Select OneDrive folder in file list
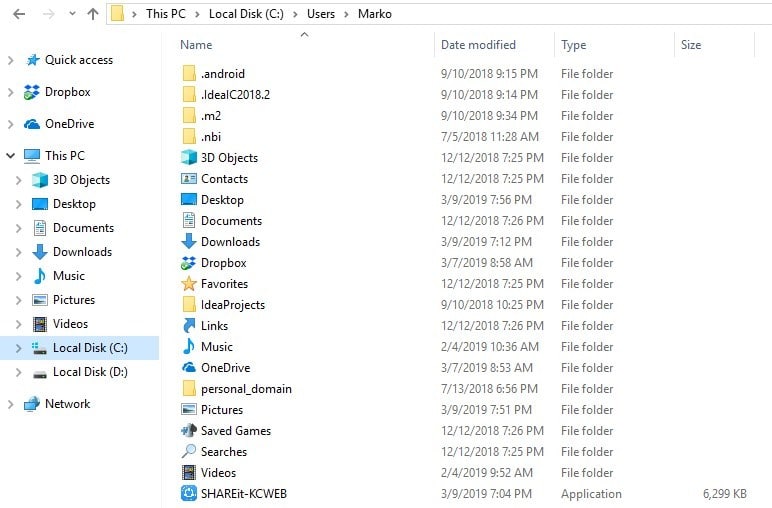 click(225, 368)
